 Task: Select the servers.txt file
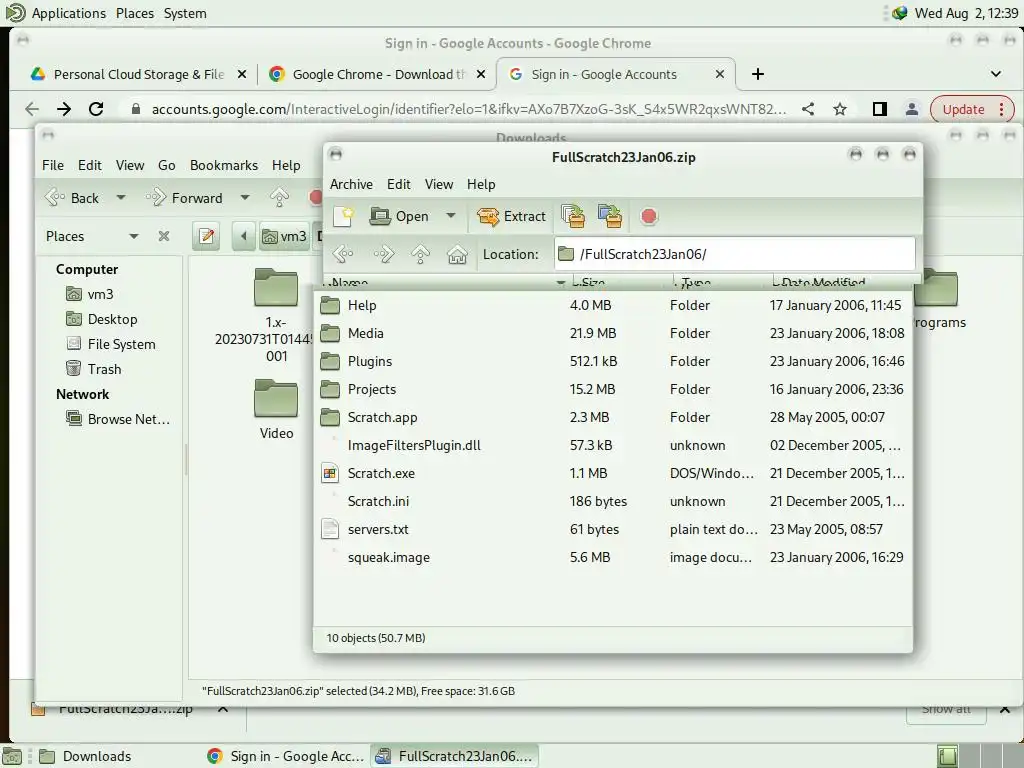[613, 530]
